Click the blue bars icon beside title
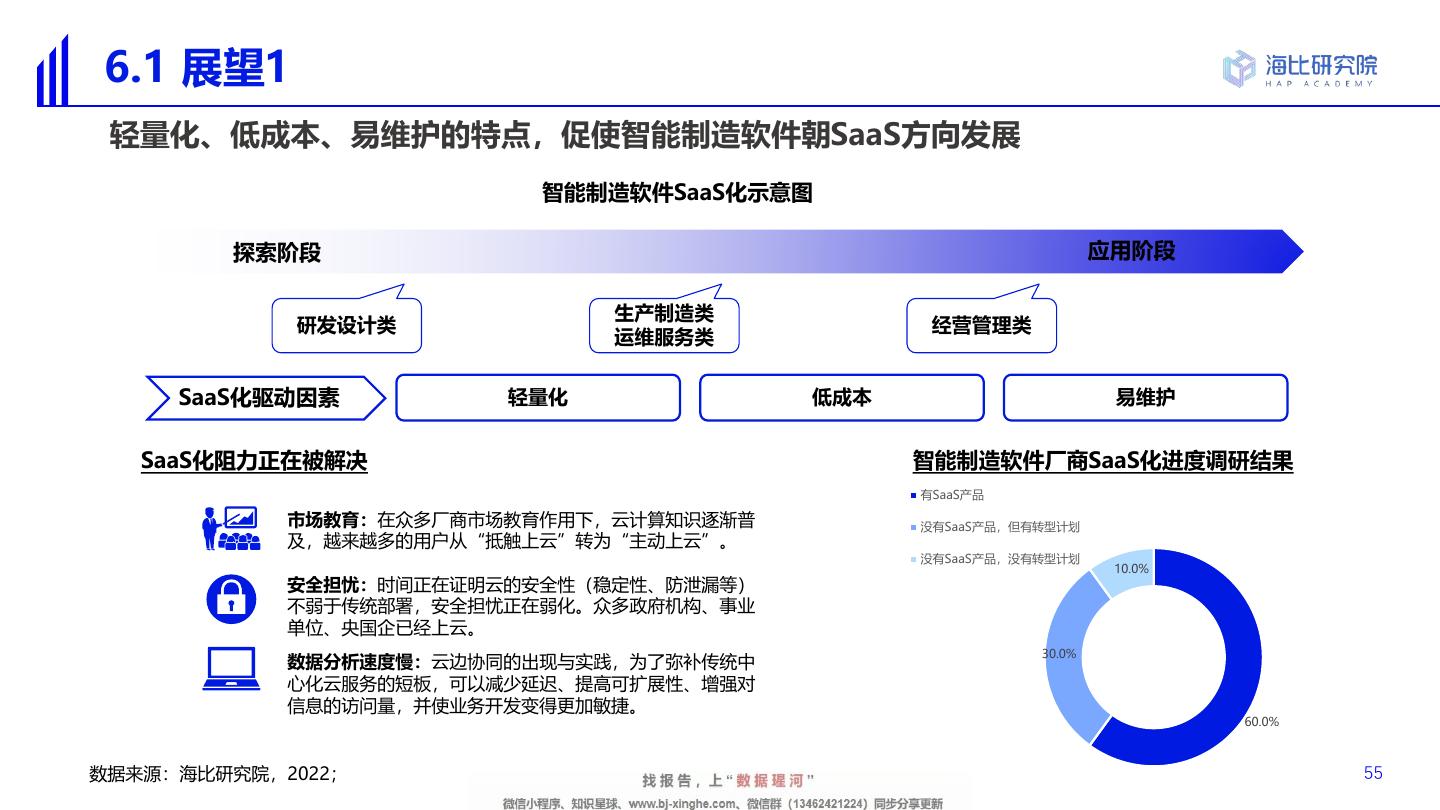This screenshot has height=810, width=1440. click(x=52, y=72)
